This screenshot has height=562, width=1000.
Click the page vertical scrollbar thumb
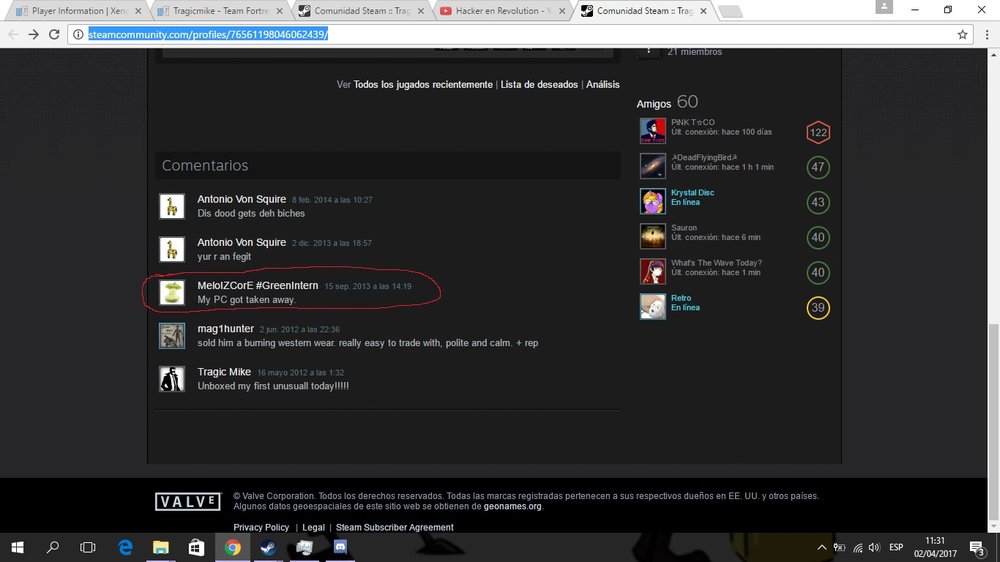(x=994, y=422)
